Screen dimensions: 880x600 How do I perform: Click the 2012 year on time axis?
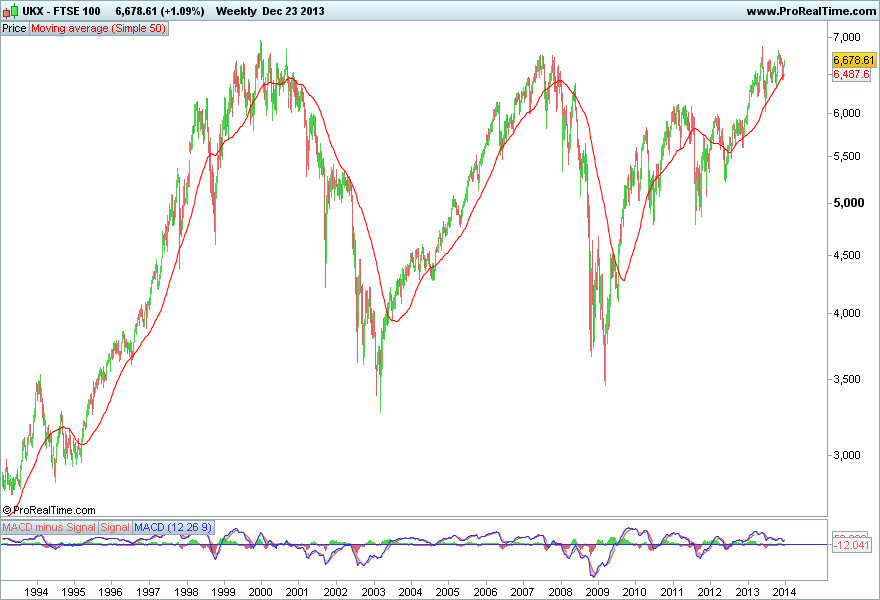710,592
